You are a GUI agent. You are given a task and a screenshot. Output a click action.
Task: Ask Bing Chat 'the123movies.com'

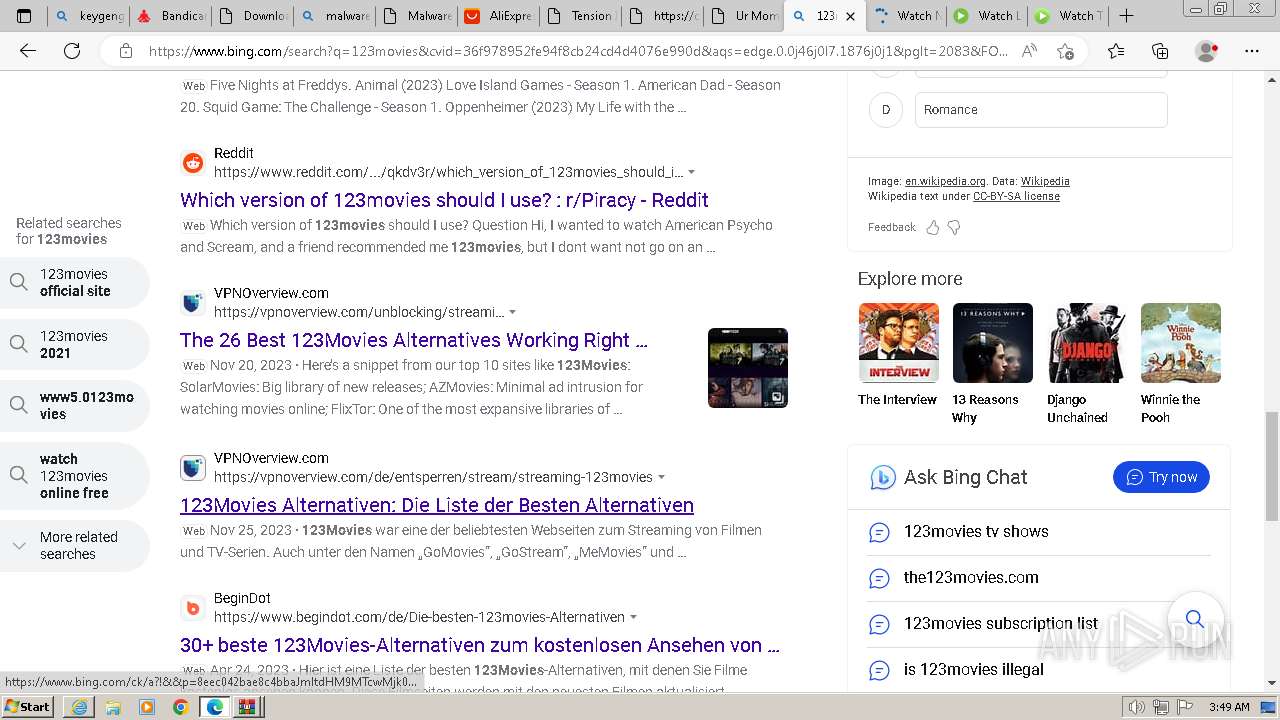coord(971,578)
